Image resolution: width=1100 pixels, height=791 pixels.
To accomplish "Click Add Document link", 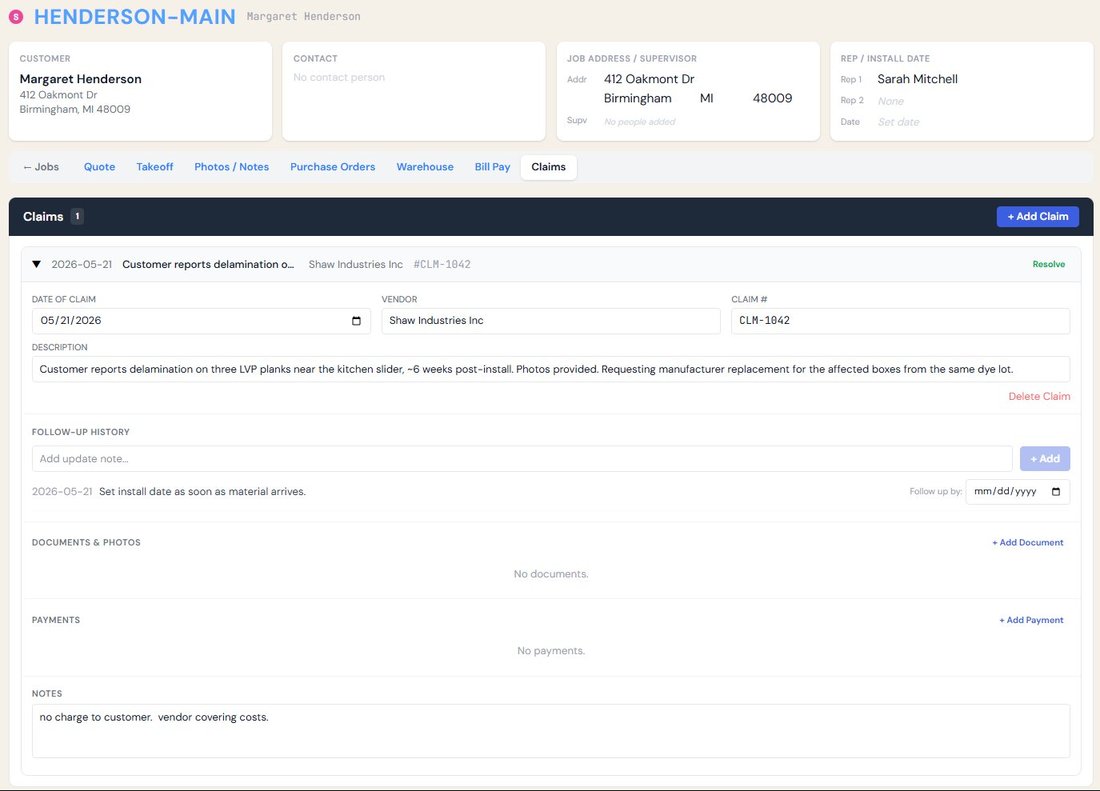I will click(1028, 543).
